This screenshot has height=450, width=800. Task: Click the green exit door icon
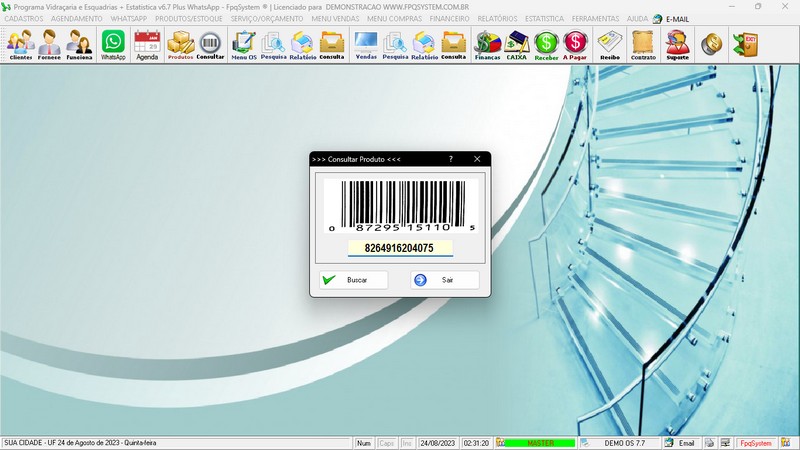pyautogui.click(x=745, y=44)
